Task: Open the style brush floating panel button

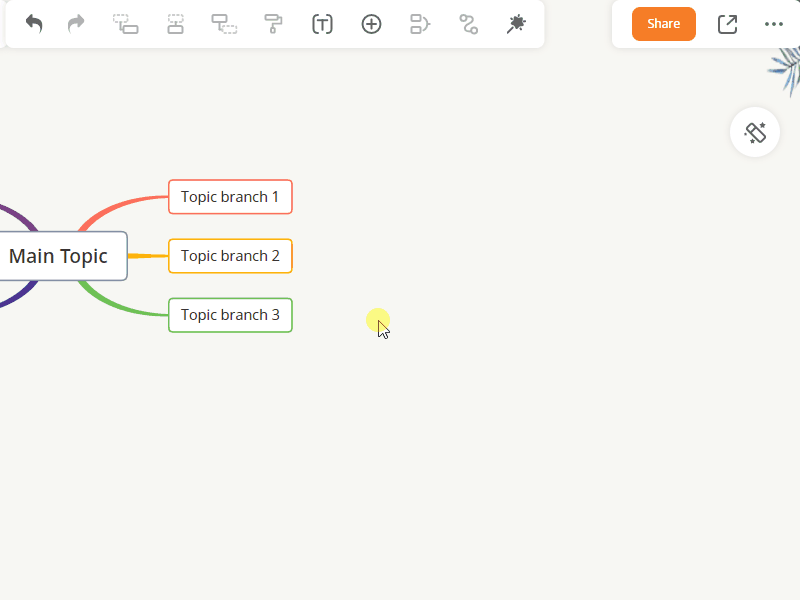Action: [755, 132]
